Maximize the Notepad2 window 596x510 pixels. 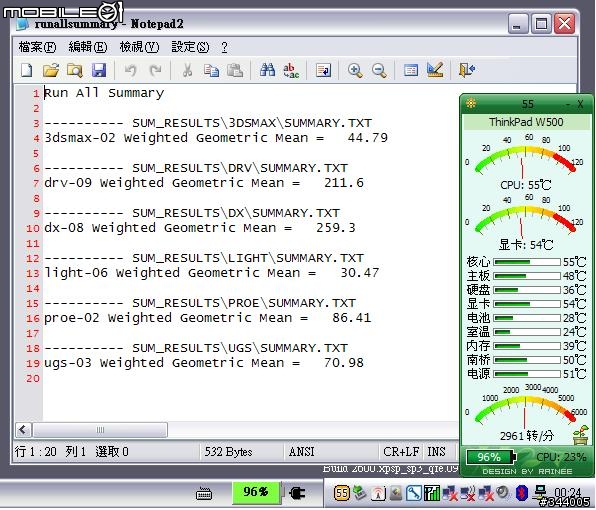pos(541,24)
